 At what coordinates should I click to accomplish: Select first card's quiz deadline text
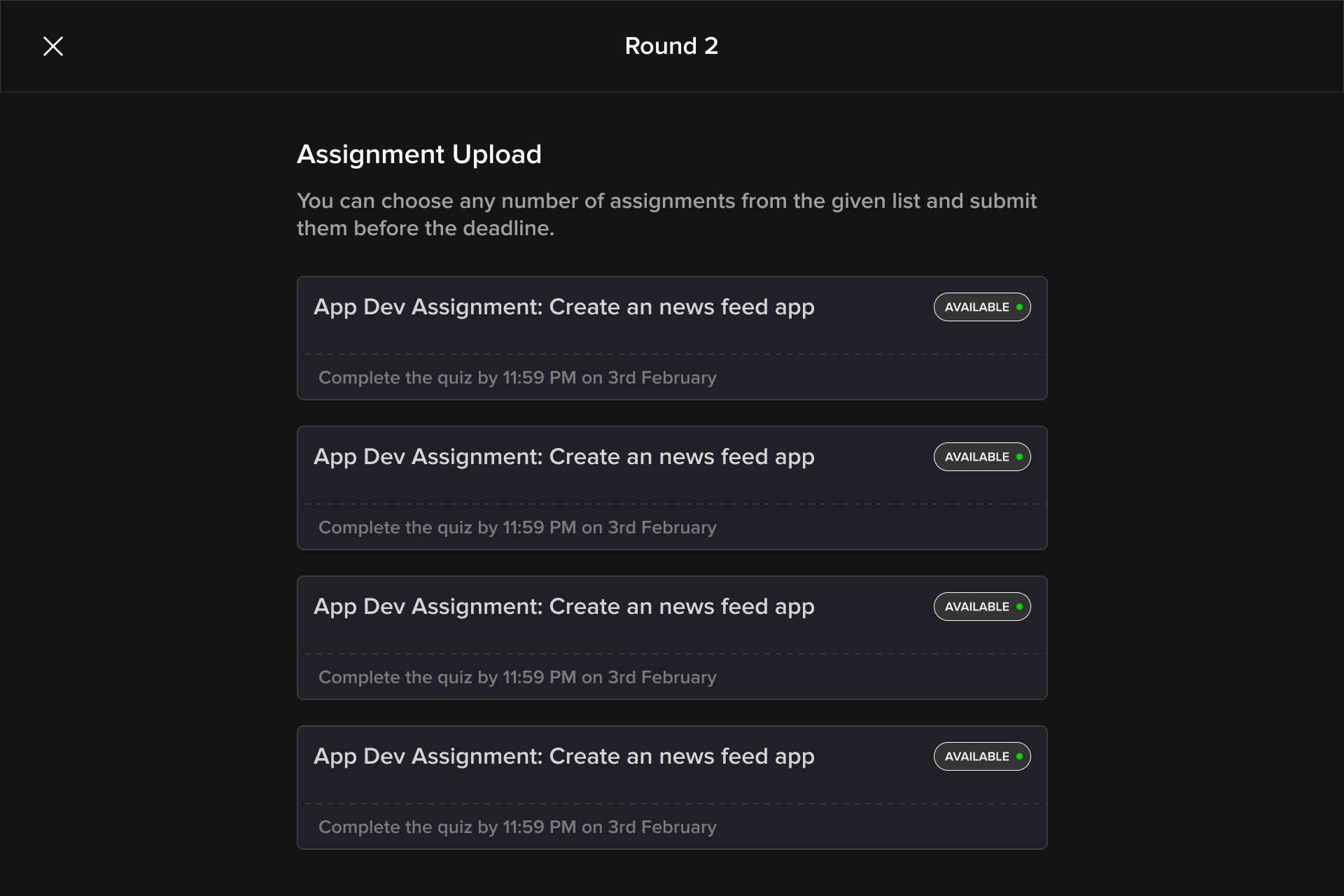click(517, 378)
